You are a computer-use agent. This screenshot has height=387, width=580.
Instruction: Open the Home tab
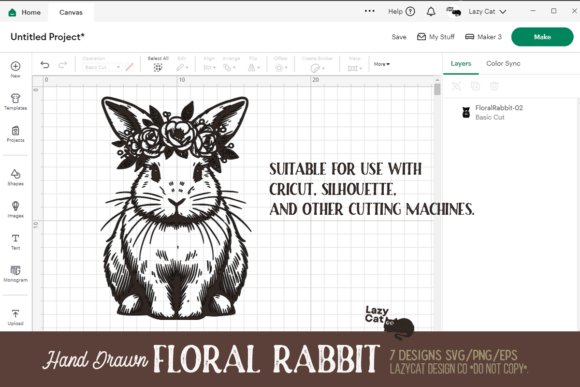(x=24, y=12)
